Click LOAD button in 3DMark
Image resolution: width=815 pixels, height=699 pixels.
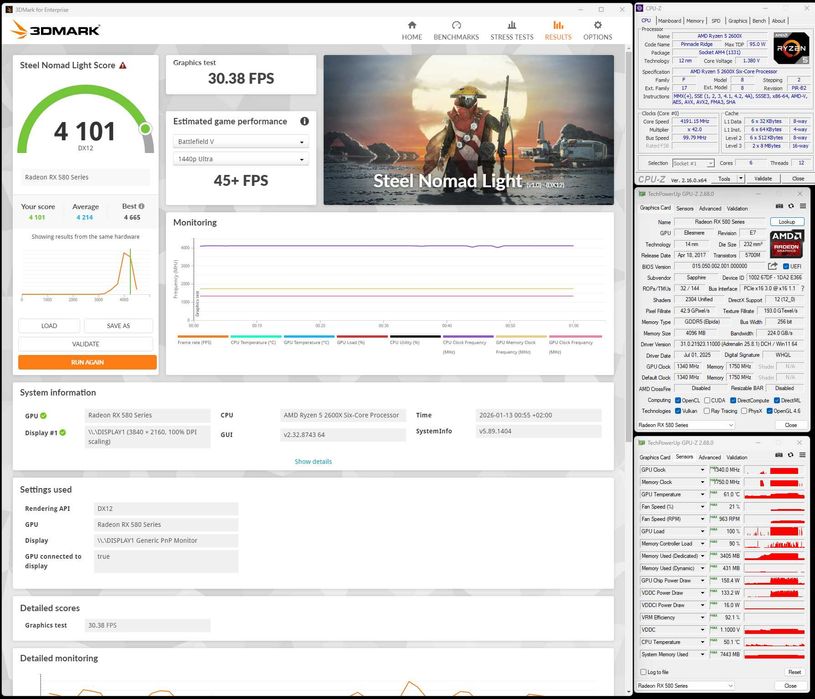pos(49,326)
